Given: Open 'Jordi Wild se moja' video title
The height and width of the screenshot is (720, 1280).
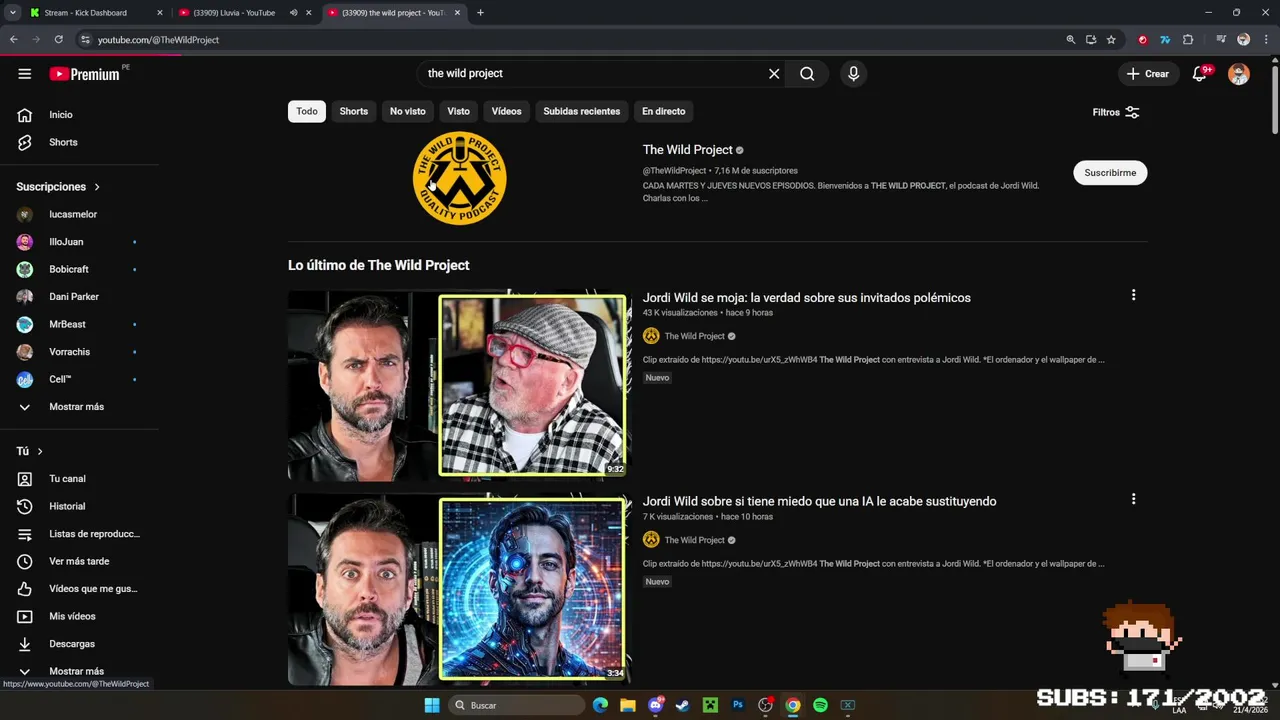Looking at the screenshot, I should pyautogui.click(x=807, y=298).
